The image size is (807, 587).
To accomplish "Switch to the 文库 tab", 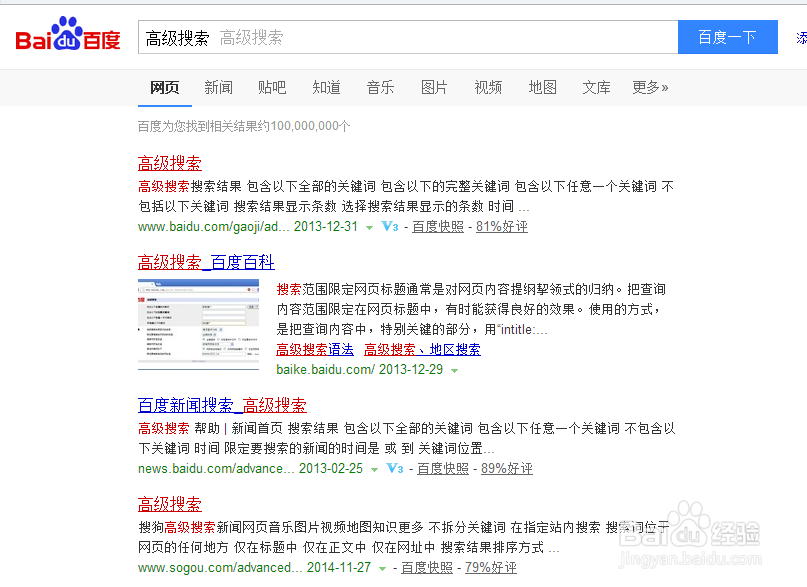I will tap(596, 87).
